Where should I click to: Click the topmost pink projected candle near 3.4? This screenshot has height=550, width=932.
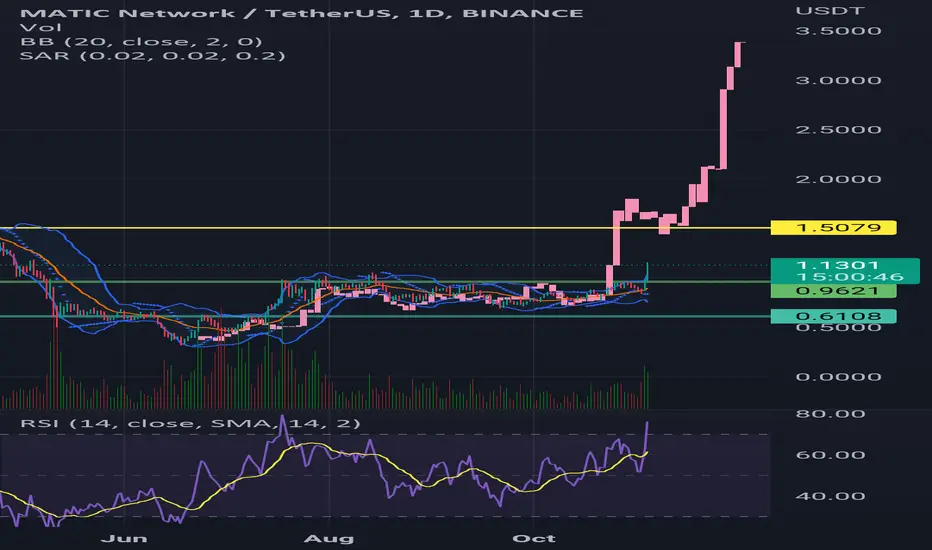(738, 55)
